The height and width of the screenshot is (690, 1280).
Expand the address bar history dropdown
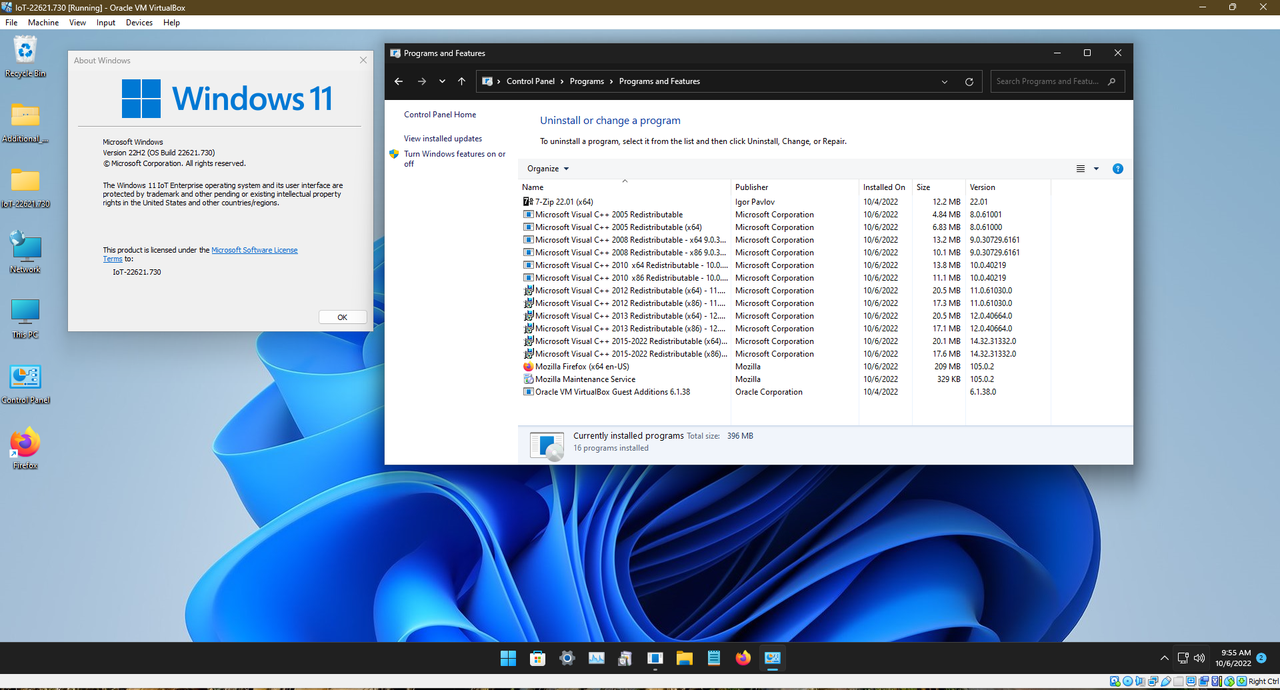coord(945,81)
